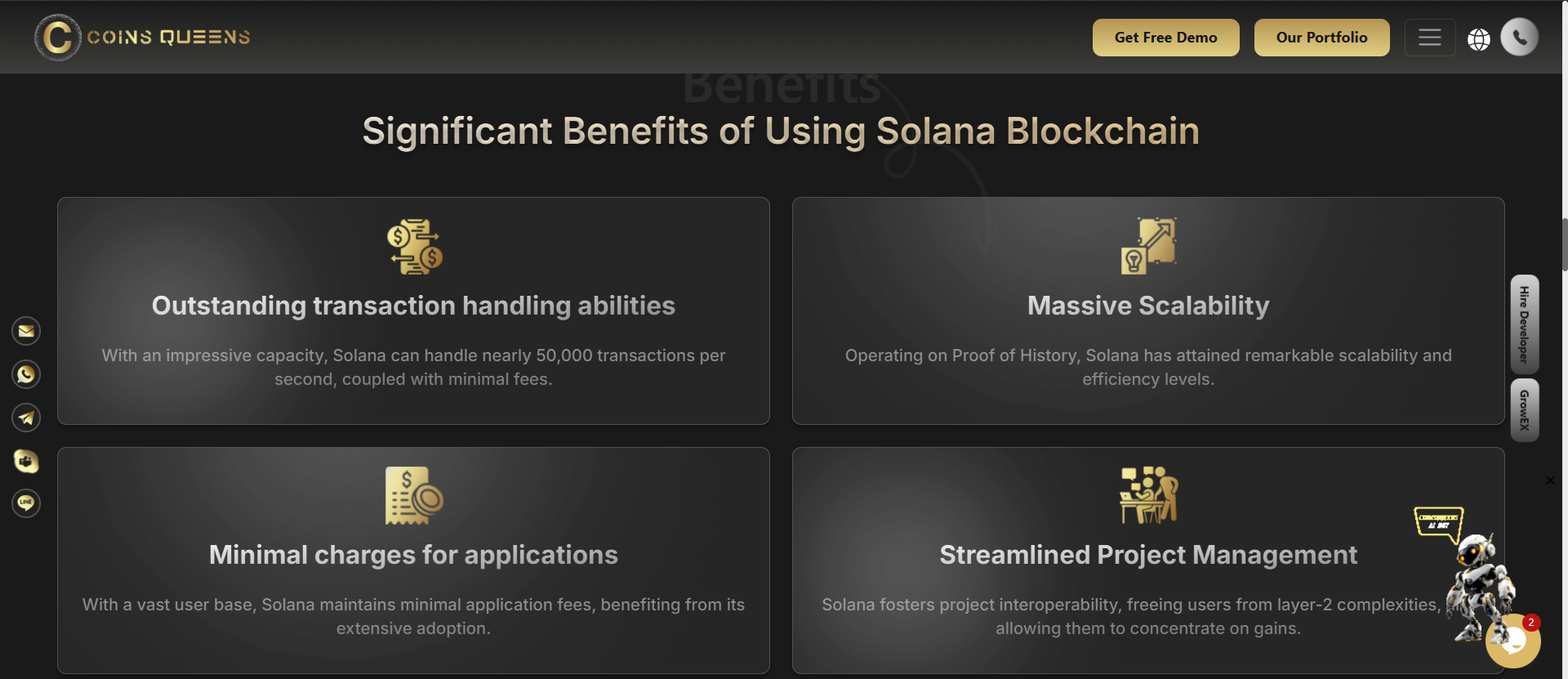Contact via the Skype sidebar icon
The image size is (1568, 679).
pos(26,461)
